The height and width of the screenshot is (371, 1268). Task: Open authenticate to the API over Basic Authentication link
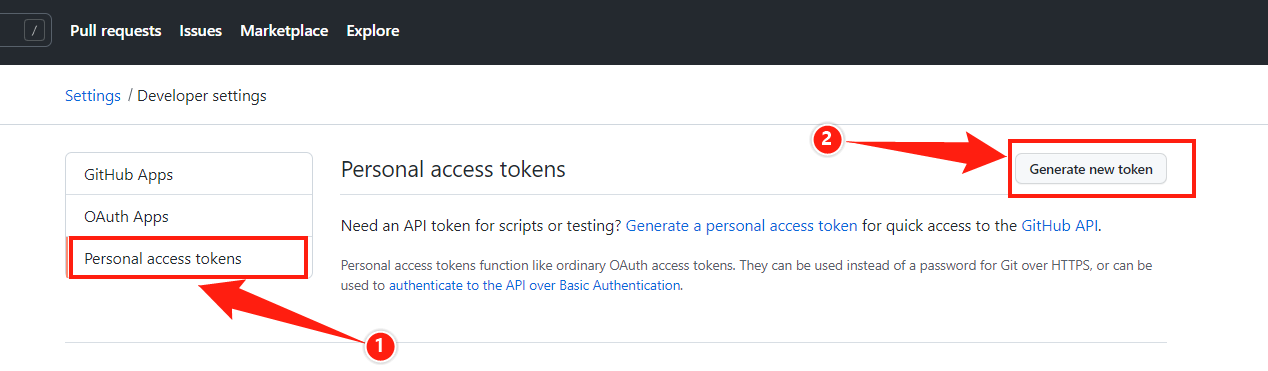pyautogui.click(x=535, y=285)
